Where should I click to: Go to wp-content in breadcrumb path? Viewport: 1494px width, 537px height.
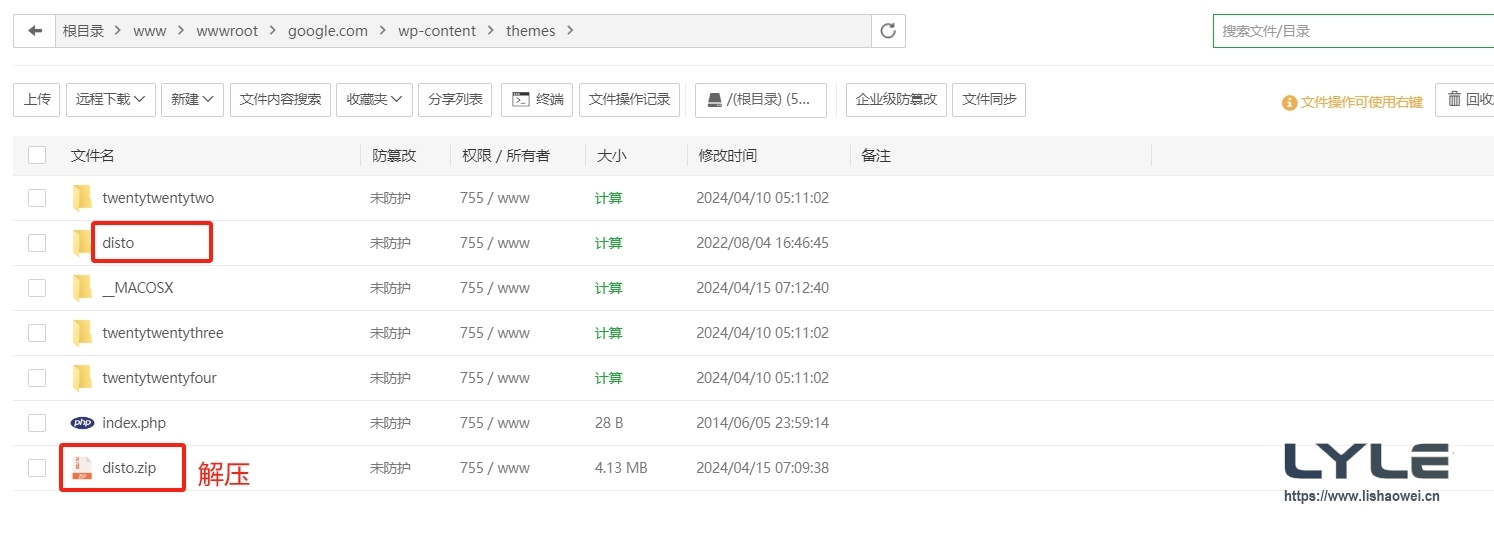click(437, 31)
